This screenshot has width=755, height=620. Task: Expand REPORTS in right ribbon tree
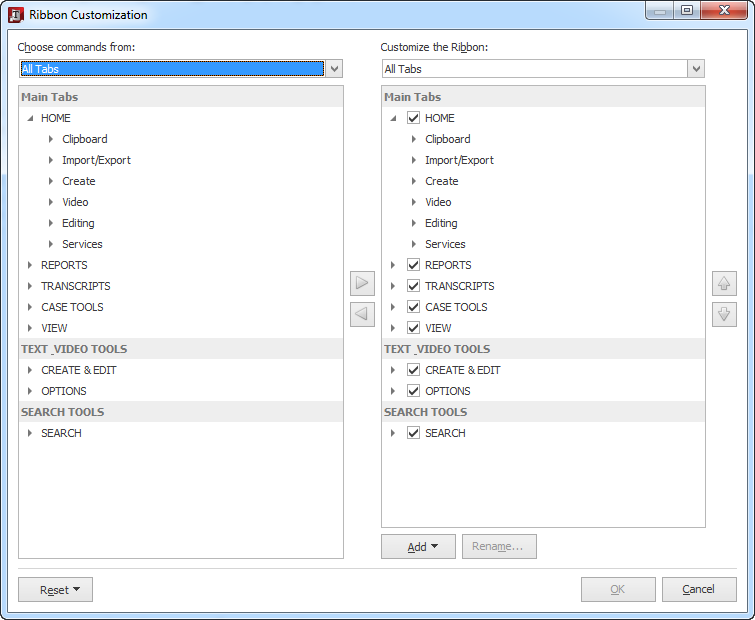(x=393, y=265)
